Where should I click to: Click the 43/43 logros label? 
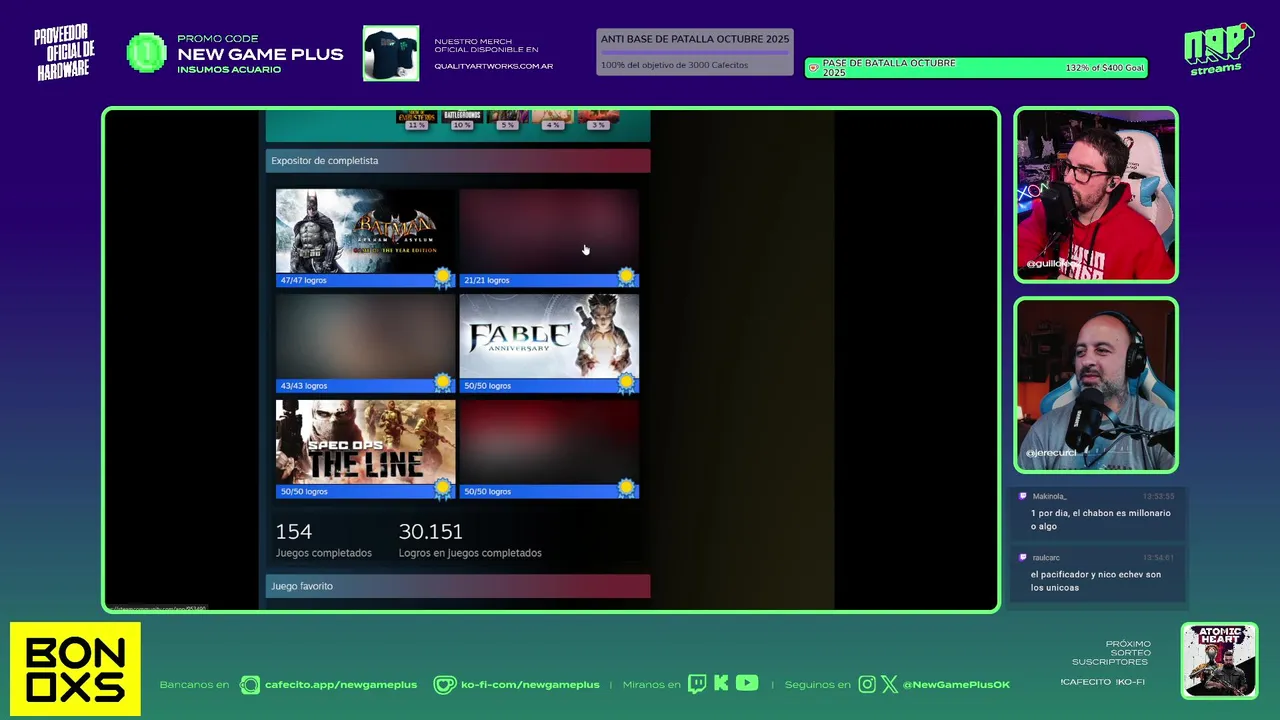pos(304,386)
